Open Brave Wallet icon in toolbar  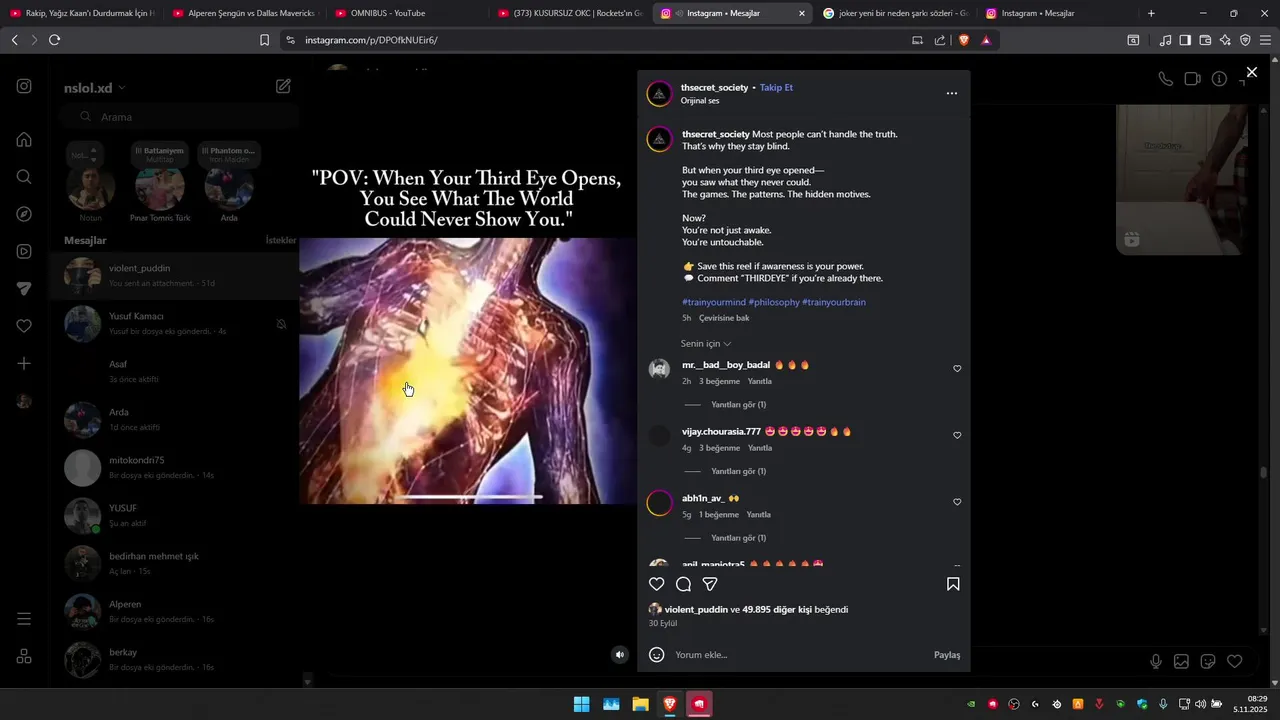pos(1205,40)
